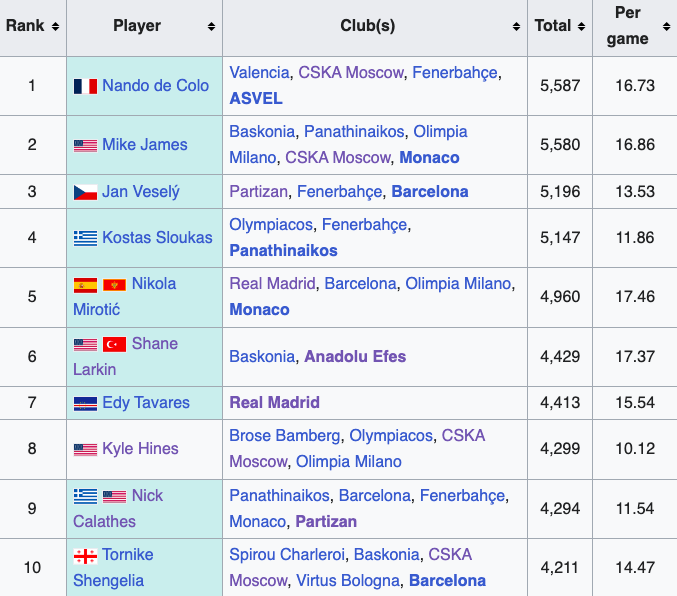Click the Greek flag beside Kostas Sloukas
Screen dimensions: 677x596
85,238
